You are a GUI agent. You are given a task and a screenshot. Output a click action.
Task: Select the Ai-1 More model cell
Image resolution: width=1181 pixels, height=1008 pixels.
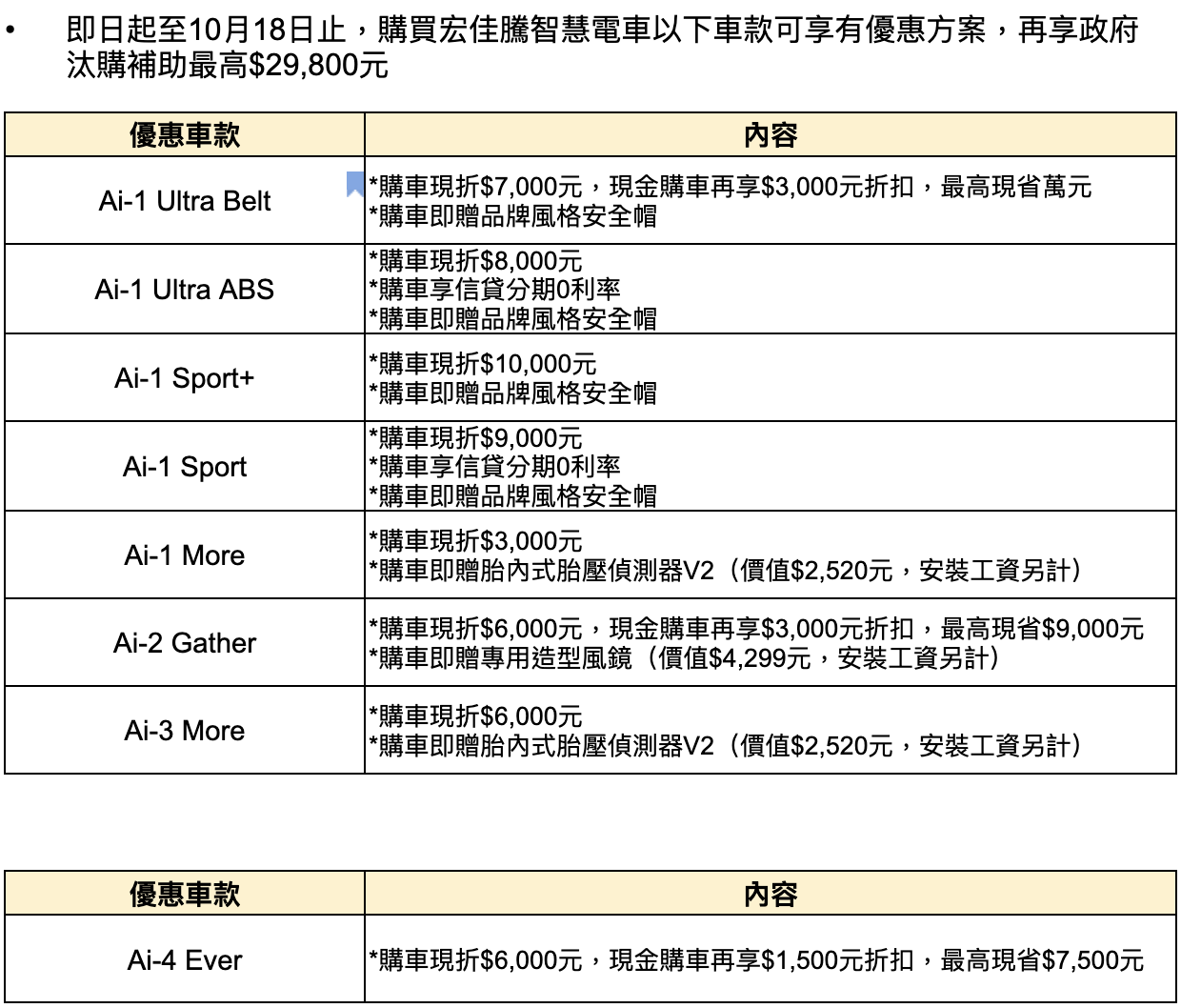tap(185, 555)
